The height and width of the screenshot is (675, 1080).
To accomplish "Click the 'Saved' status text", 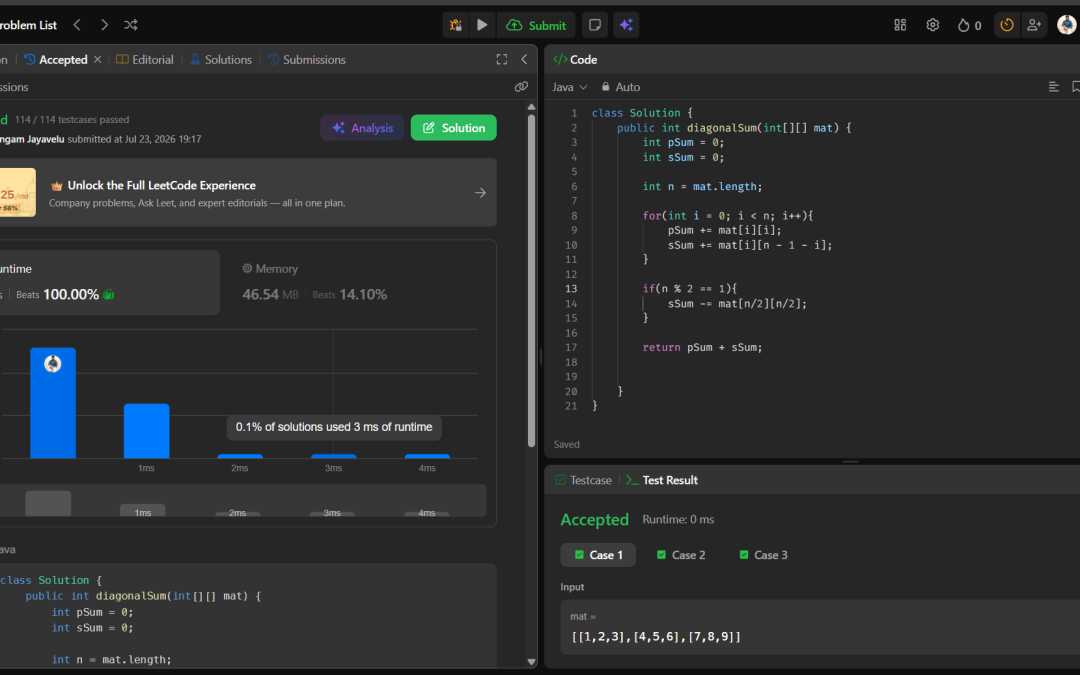I will [566, 444].
